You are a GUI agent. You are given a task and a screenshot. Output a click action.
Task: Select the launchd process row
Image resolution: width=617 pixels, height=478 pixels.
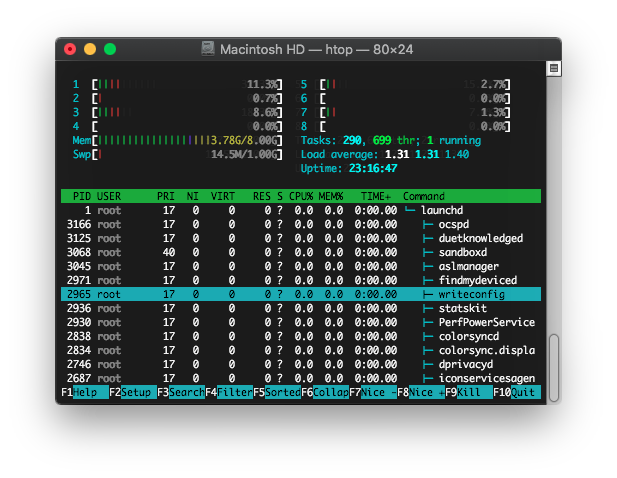pyautogui.click(x=301, y=210)
